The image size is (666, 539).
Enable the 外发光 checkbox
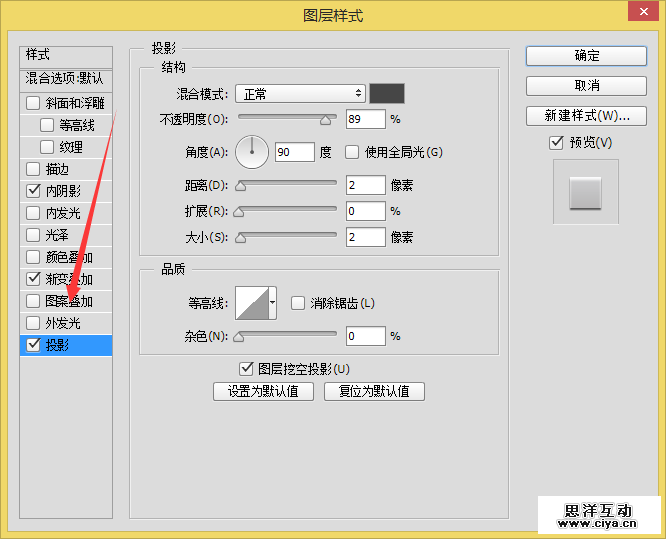tap(33, 323)
